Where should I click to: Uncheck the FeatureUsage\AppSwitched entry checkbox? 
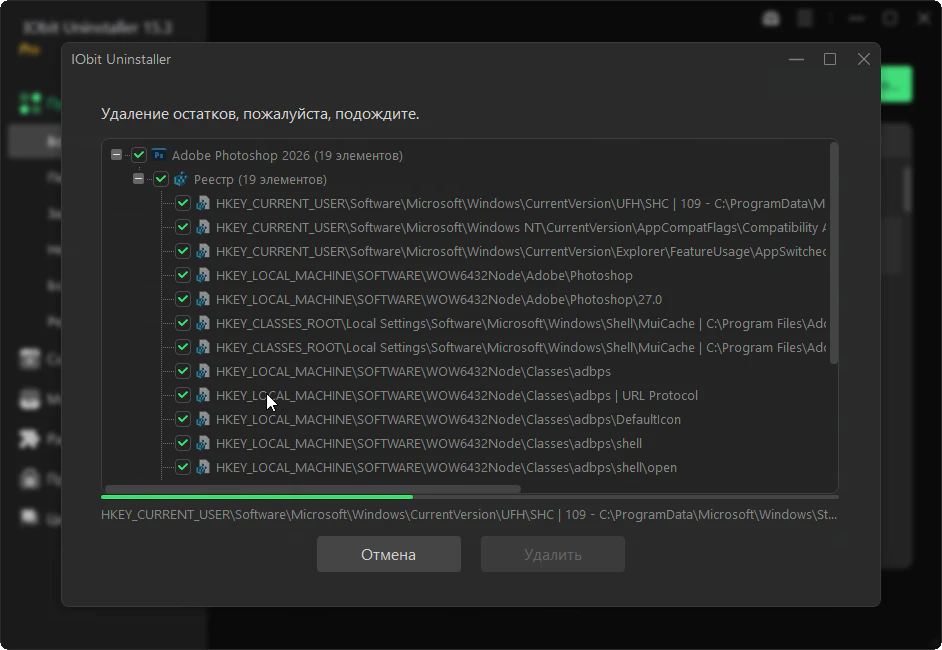[183, 251]
